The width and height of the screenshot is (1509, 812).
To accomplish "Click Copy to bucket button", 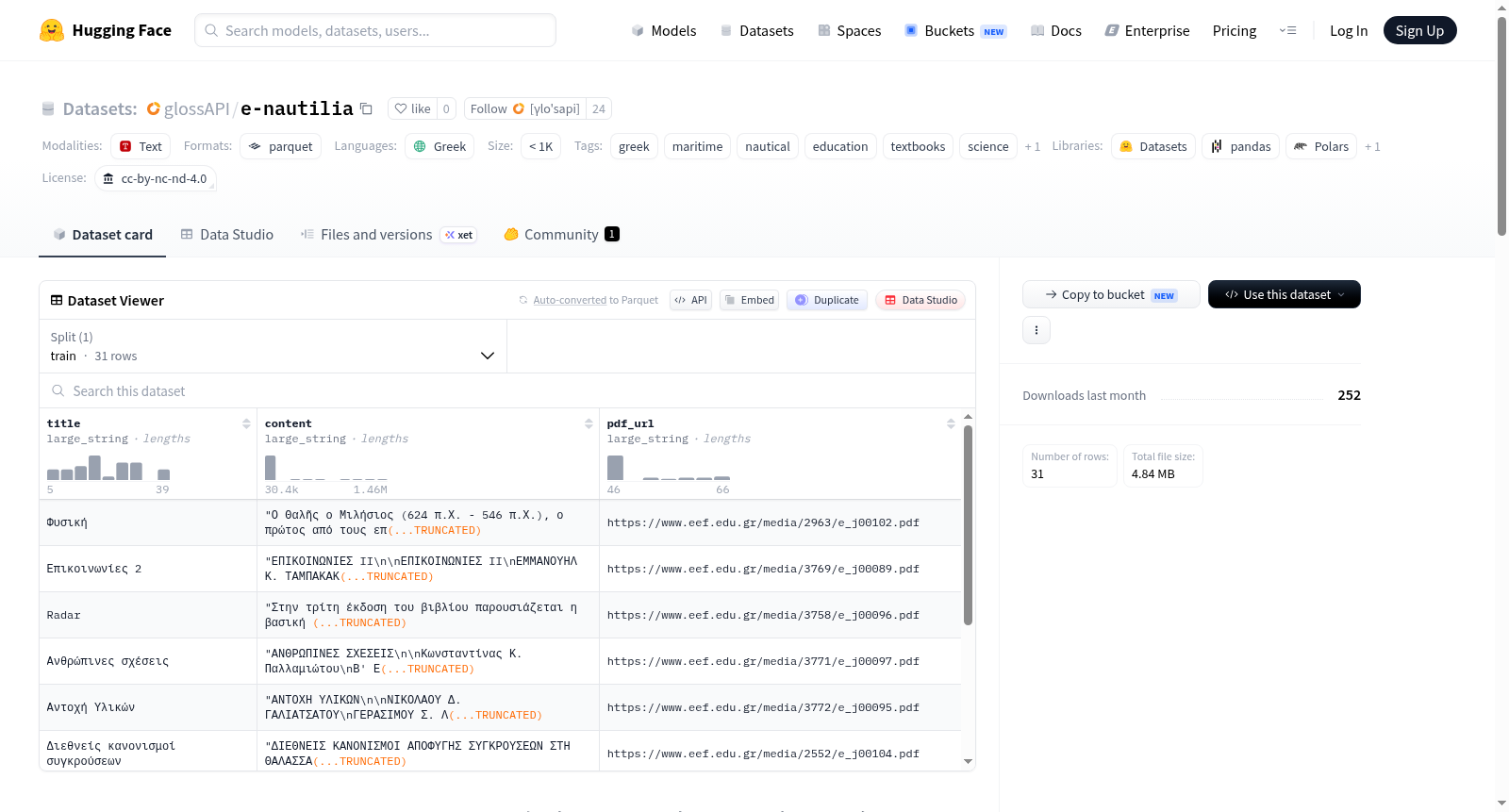I will pyautogui.click(x=1111, y=294).
